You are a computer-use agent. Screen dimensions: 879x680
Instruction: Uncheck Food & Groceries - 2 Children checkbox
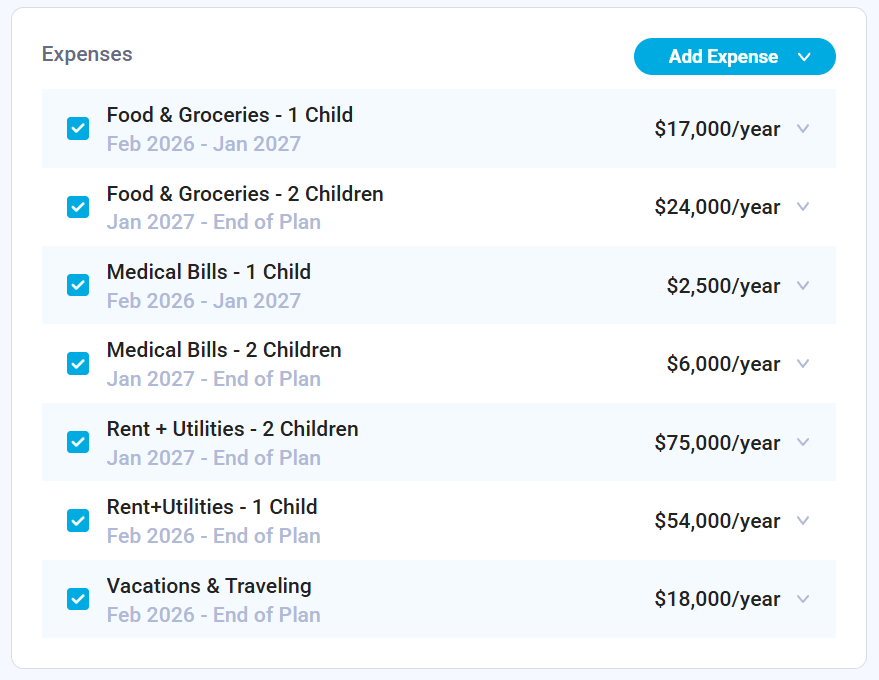coord(78,207)
